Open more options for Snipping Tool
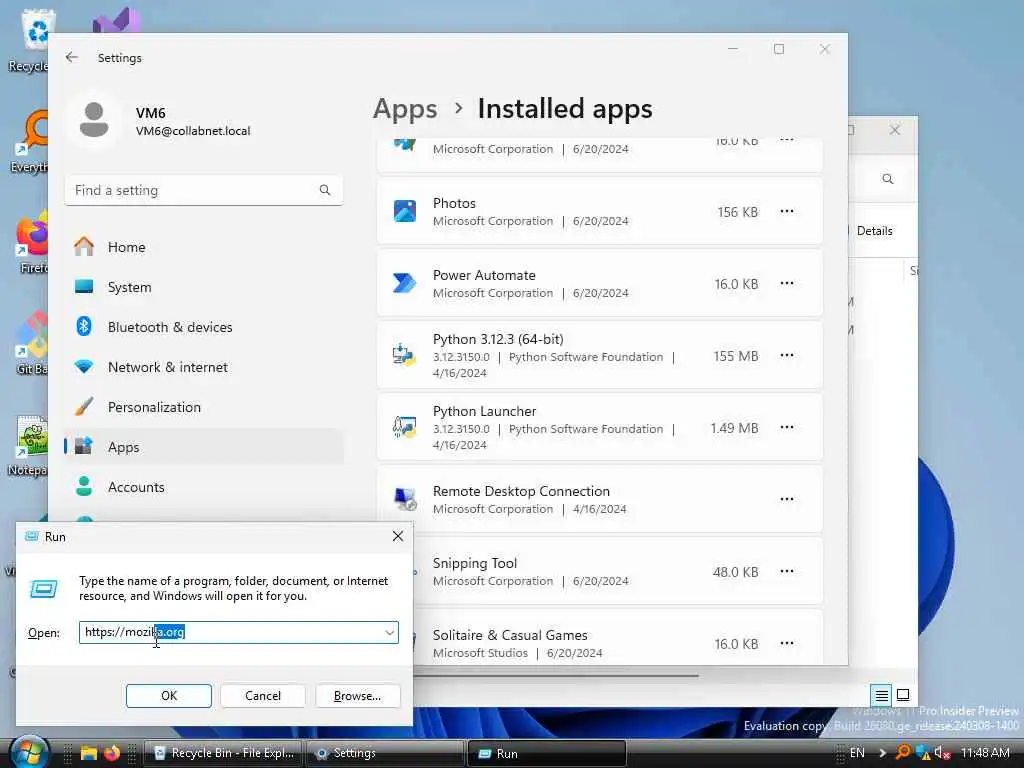 [x=787, y=571]
